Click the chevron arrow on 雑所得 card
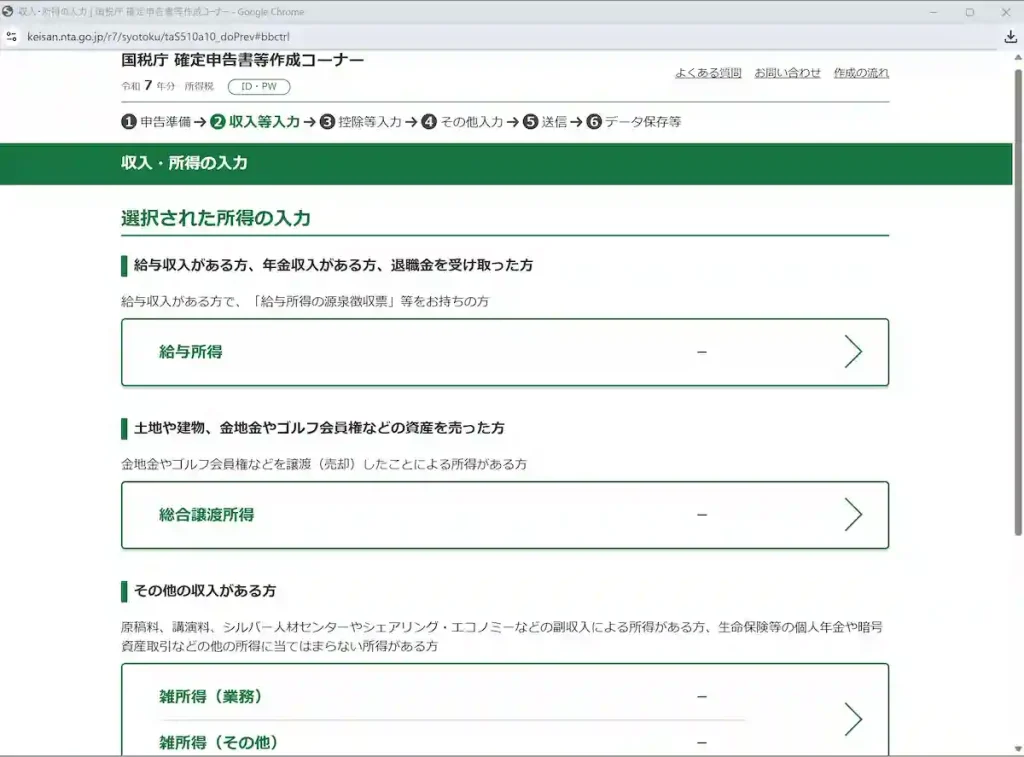The height and width of the screenshot is (757, 1024). (x=852, y=719)
